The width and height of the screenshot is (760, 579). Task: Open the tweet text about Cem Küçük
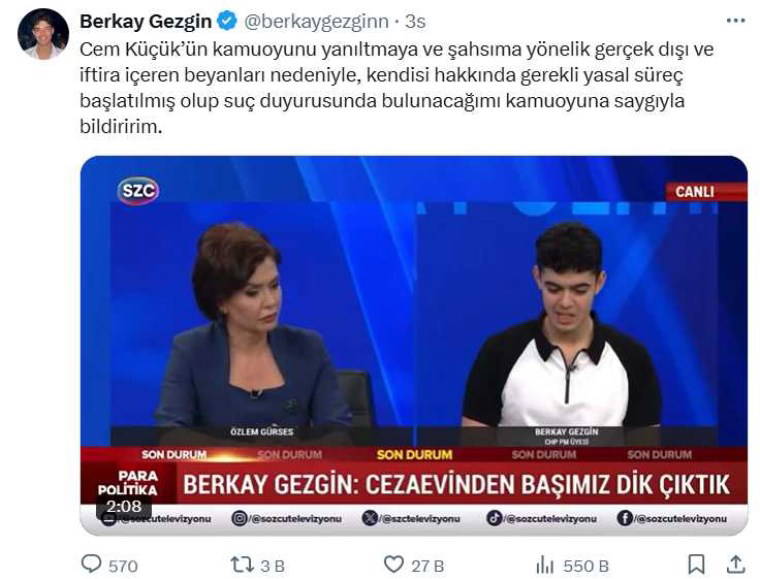[x=396, y=88]
